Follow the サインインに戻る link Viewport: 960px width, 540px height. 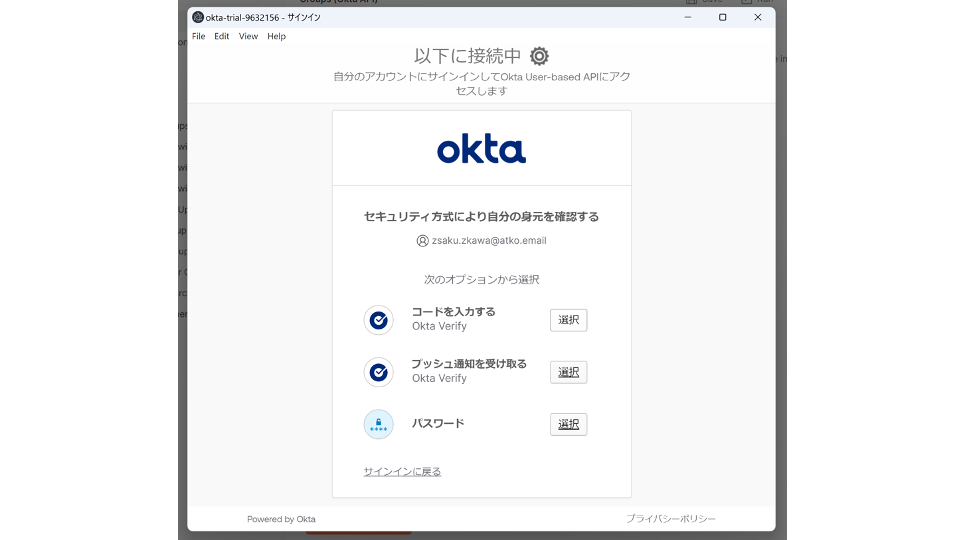(402, 471)
